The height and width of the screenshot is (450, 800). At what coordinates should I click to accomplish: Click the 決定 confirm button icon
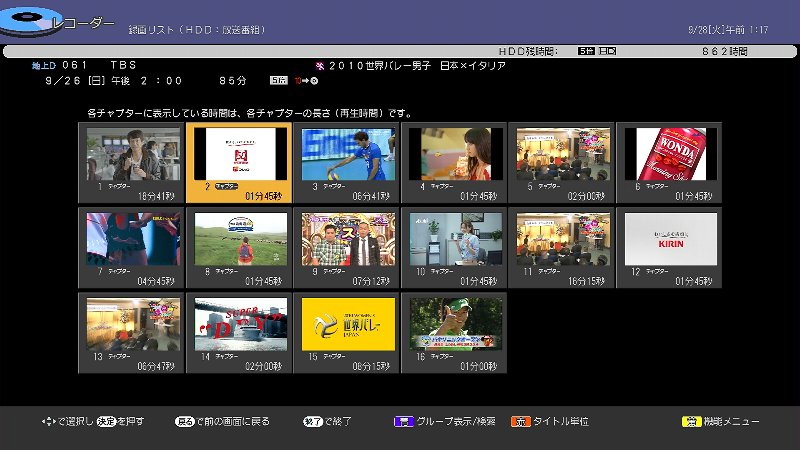106,422
